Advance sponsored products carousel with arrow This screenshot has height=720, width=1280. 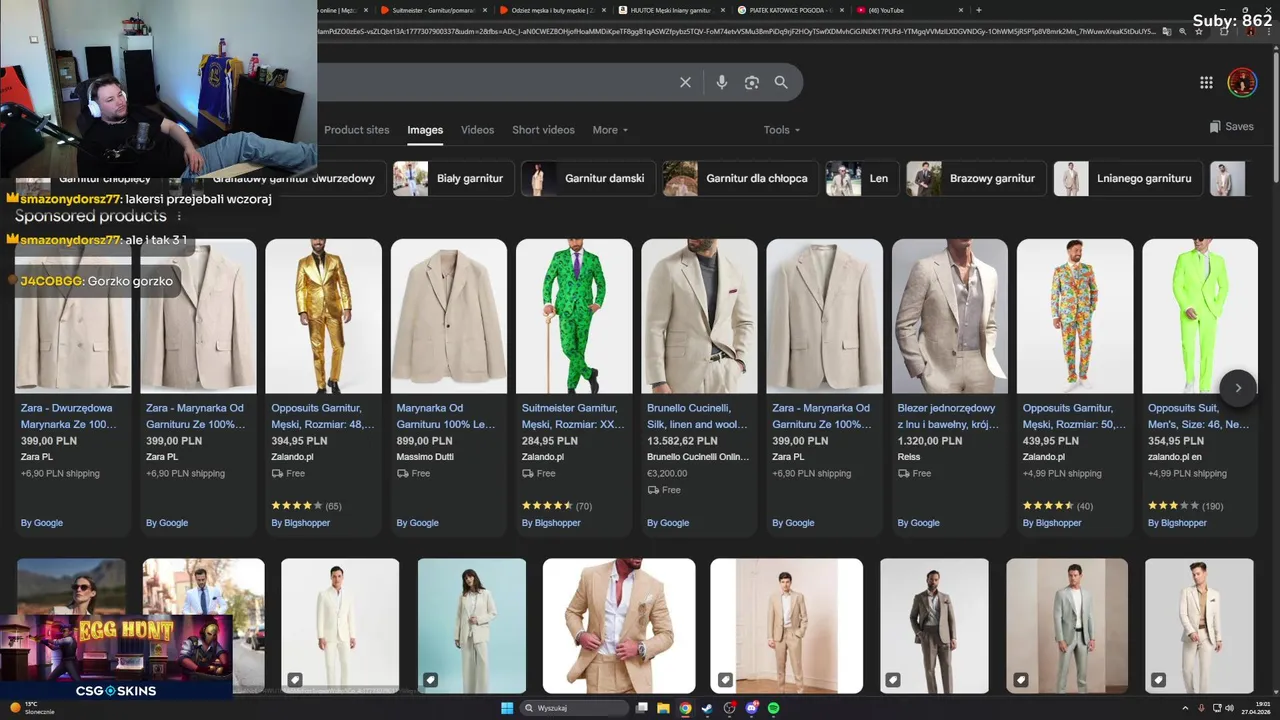(x=1238, y=388)
